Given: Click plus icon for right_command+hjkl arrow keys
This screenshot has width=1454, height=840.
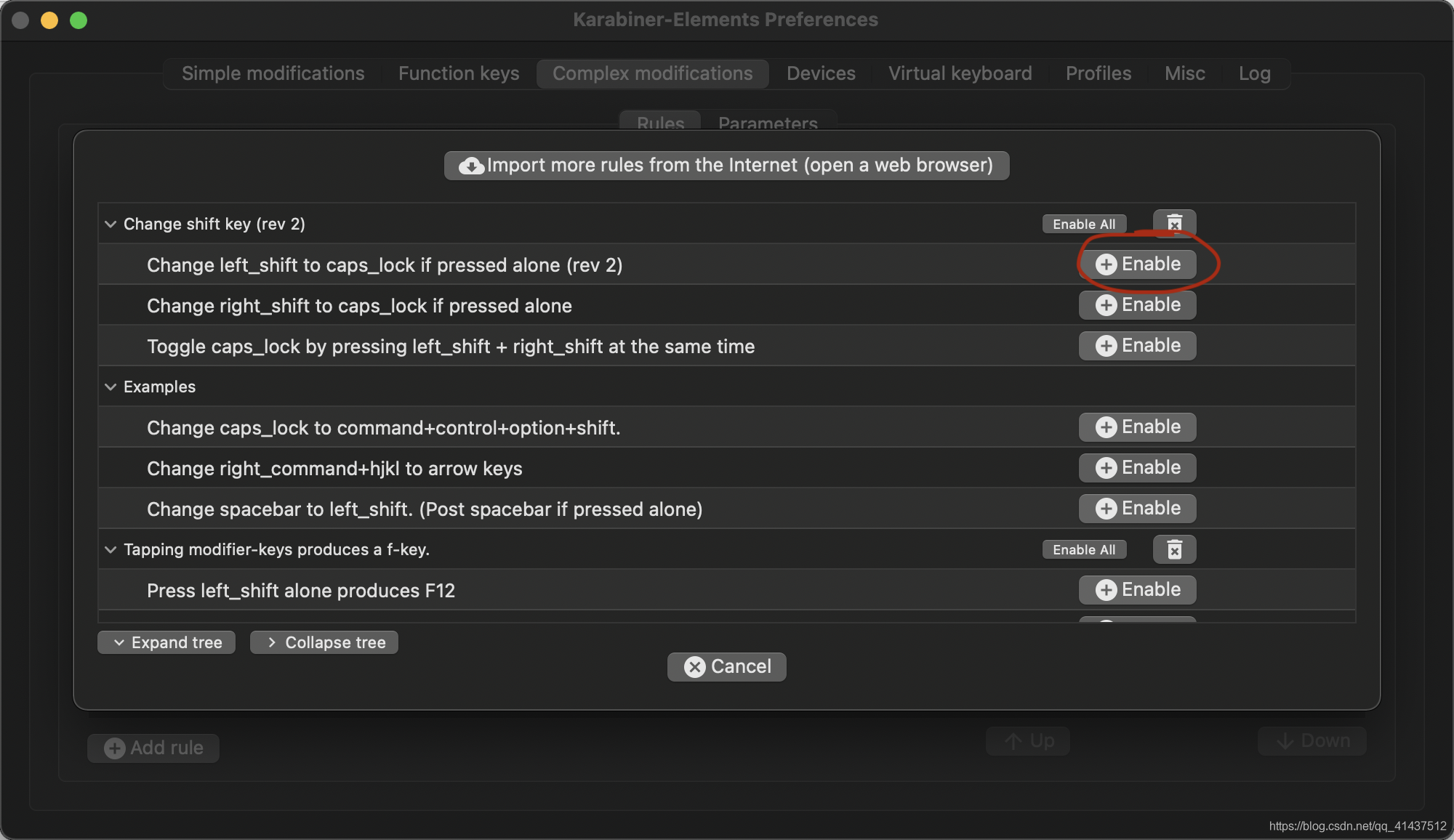Looking at the screenshot, I should (x=1106, y=468).
